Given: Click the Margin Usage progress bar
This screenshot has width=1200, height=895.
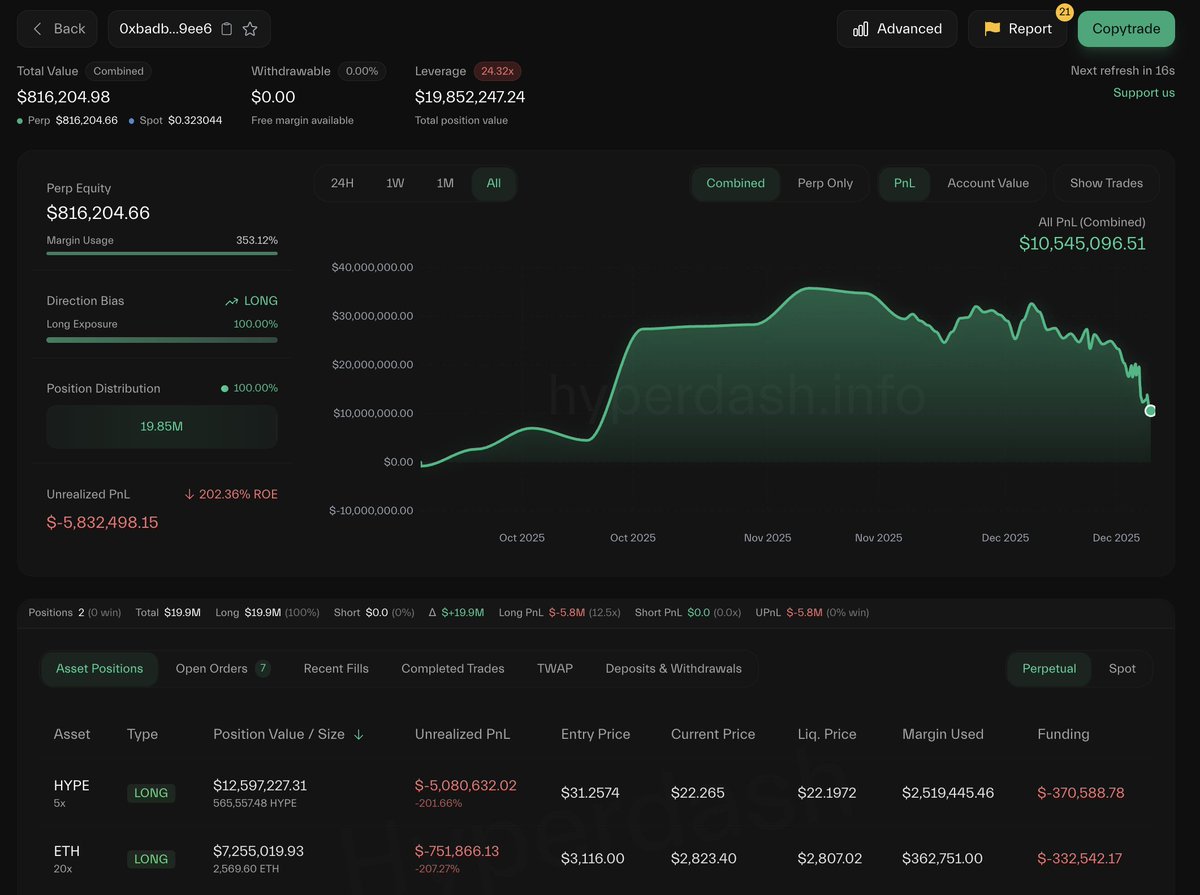Looking at the screenshot, I should (161, 252).
